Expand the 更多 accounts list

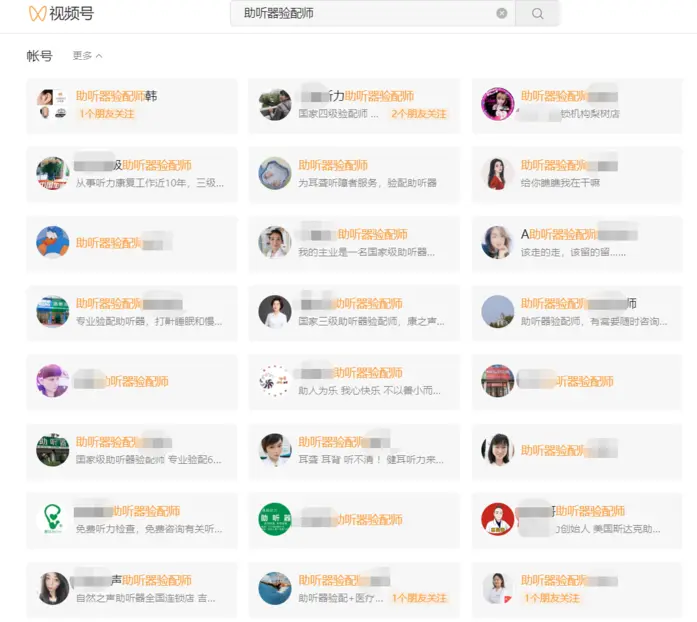click(87, 56)
